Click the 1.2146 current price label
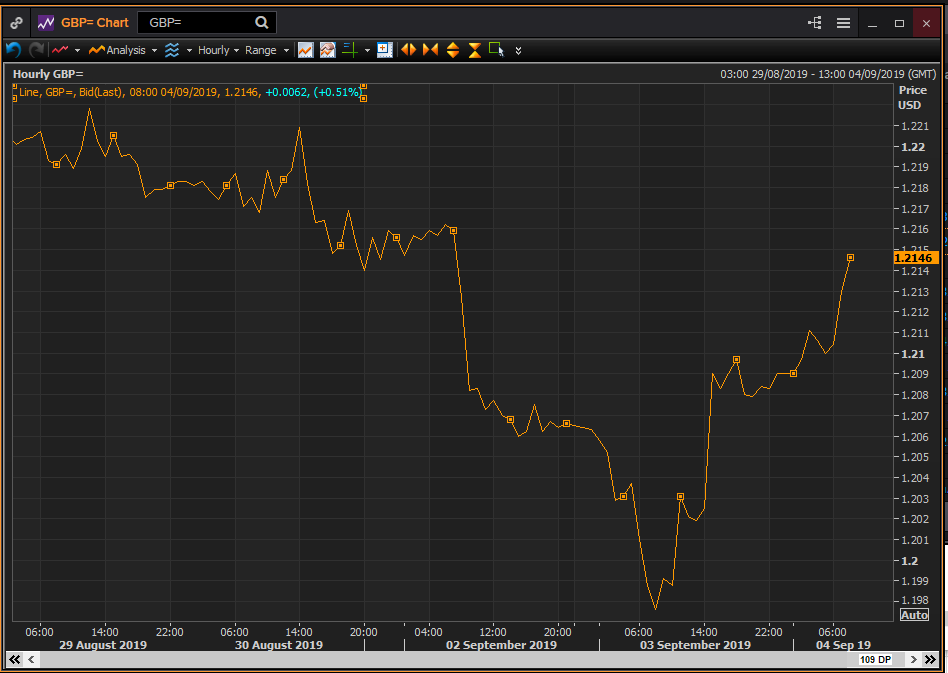948x673 pixels. [914, 258]
